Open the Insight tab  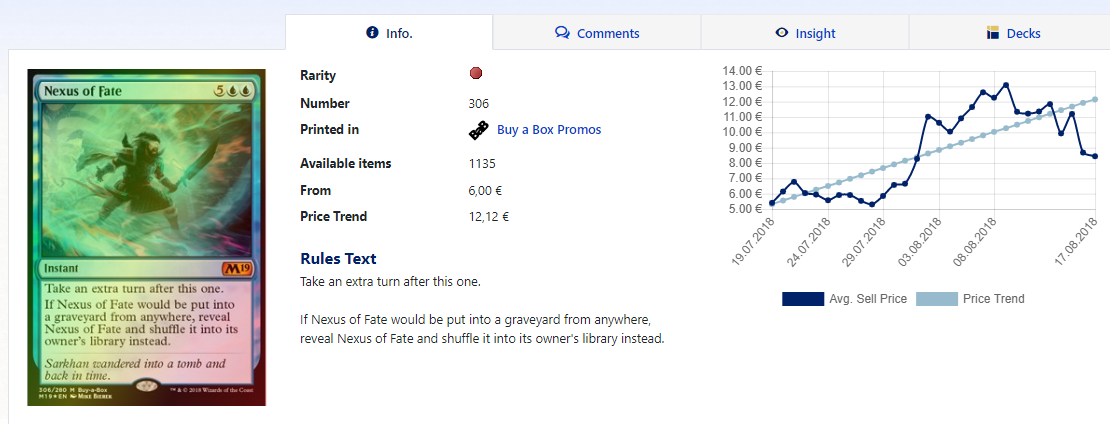805,33
